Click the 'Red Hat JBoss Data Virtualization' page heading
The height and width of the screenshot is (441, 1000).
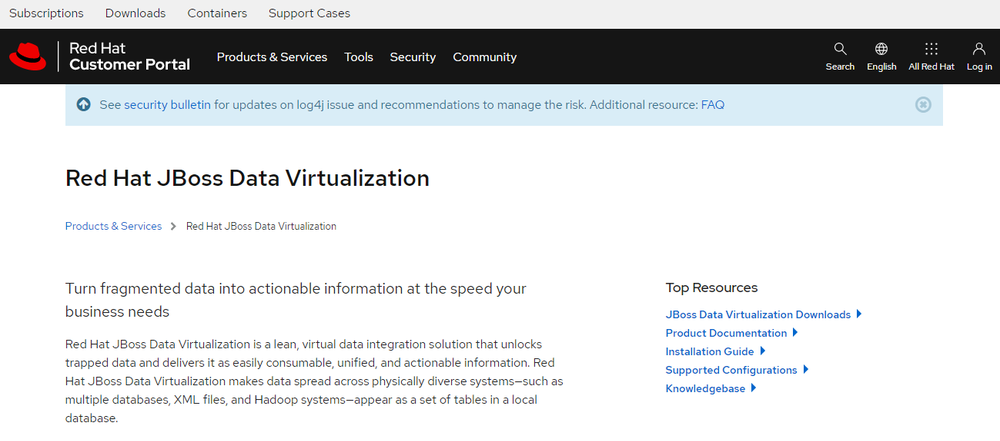coord(247,178)
